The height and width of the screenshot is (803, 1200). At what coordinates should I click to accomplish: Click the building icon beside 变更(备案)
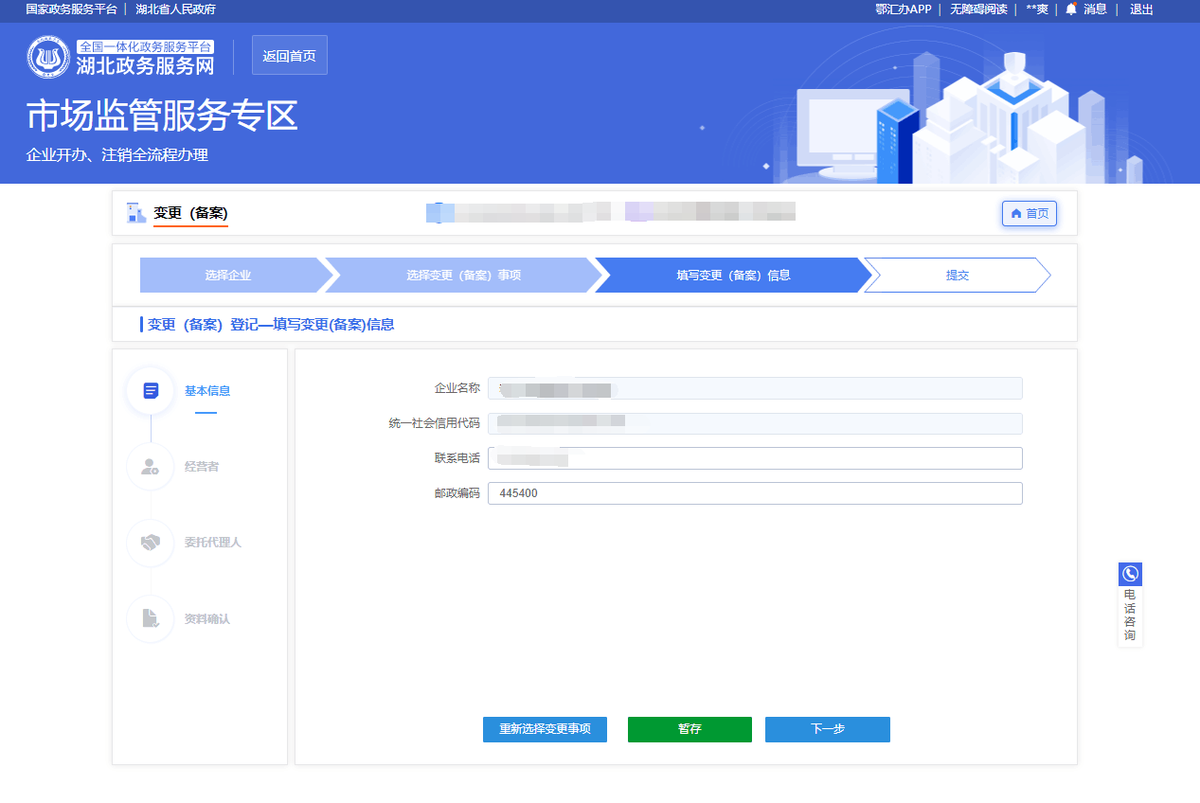(x=136, y=213)
